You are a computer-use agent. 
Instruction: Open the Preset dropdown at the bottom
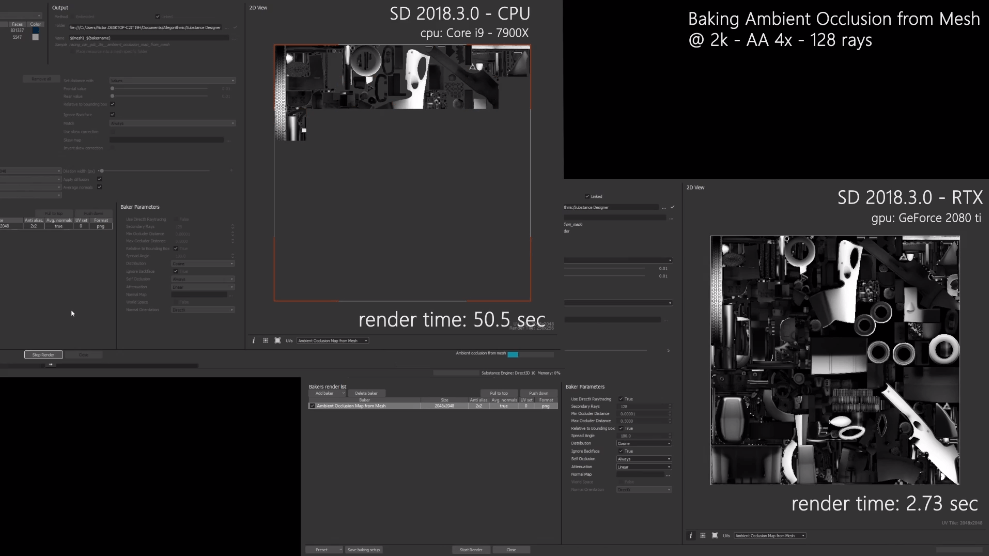point(324,550)
